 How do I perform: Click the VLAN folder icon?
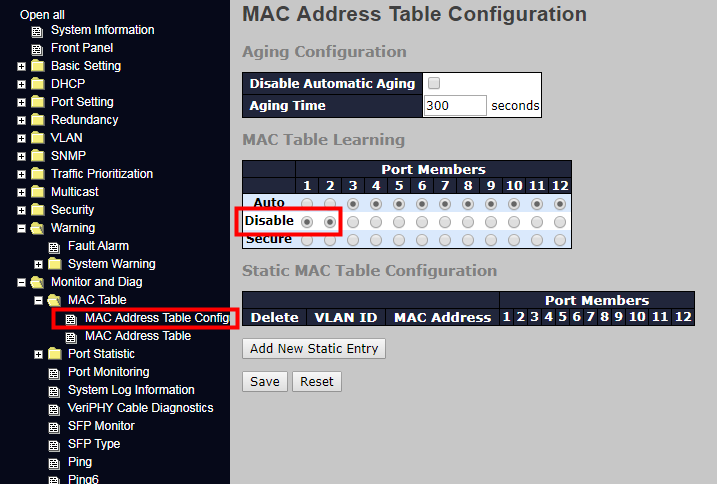click(x=38, y=138)
